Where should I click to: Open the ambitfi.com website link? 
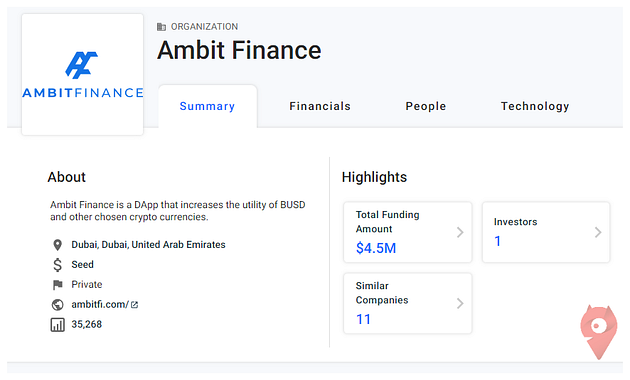[100, 304]
